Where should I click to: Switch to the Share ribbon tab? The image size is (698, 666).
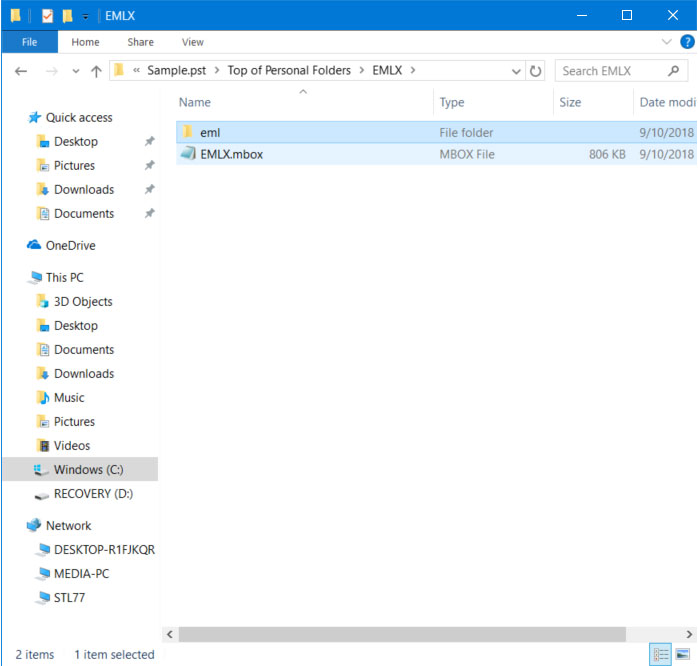[x=140, y=42]
